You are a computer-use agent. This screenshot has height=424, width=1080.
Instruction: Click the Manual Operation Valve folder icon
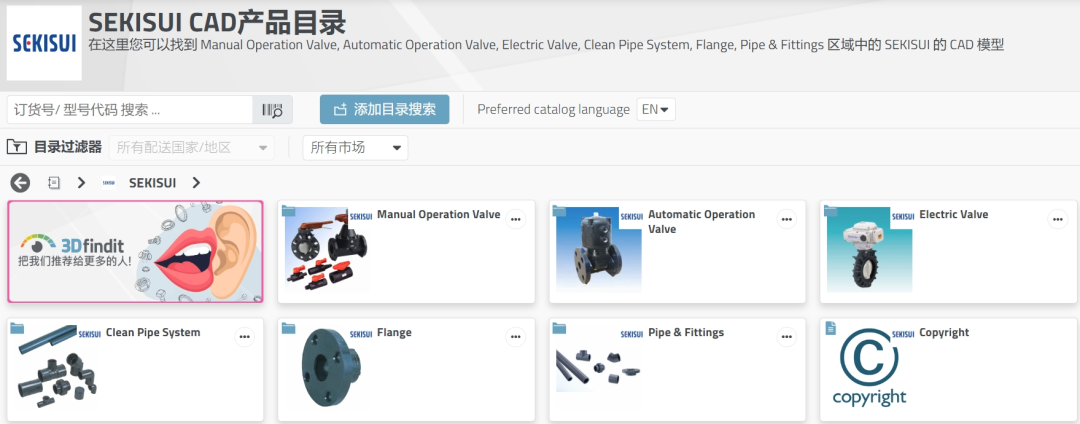288,211
